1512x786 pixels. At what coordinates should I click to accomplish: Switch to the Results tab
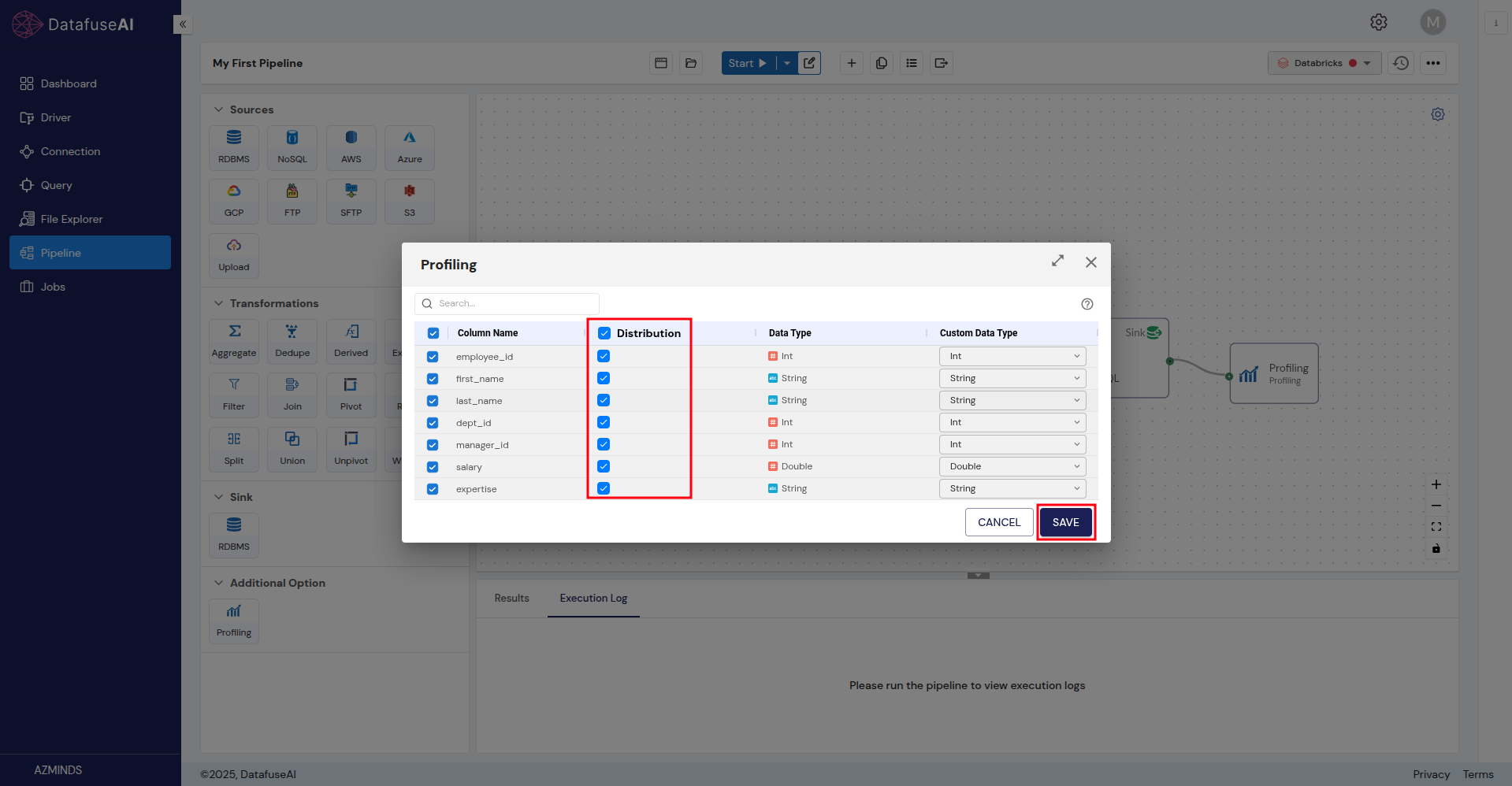click(x=511, y=599)
